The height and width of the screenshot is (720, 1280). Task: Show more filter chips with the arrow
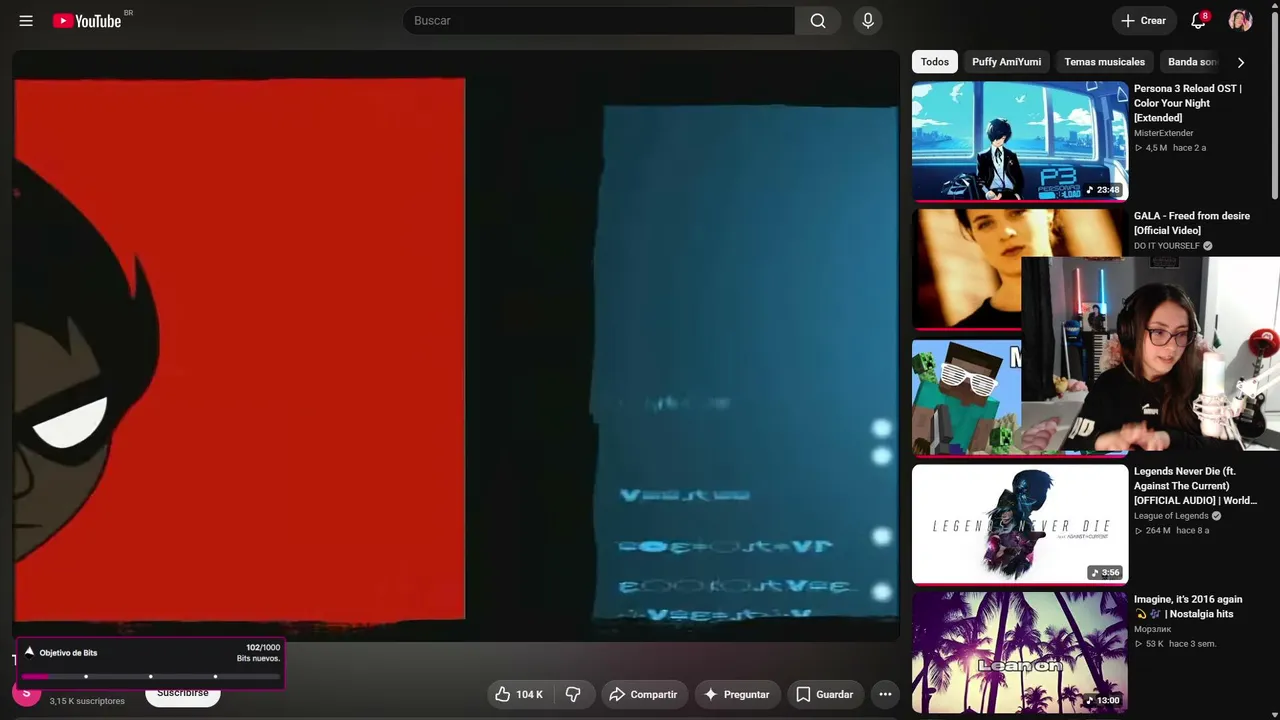(x=1241, y=62)
